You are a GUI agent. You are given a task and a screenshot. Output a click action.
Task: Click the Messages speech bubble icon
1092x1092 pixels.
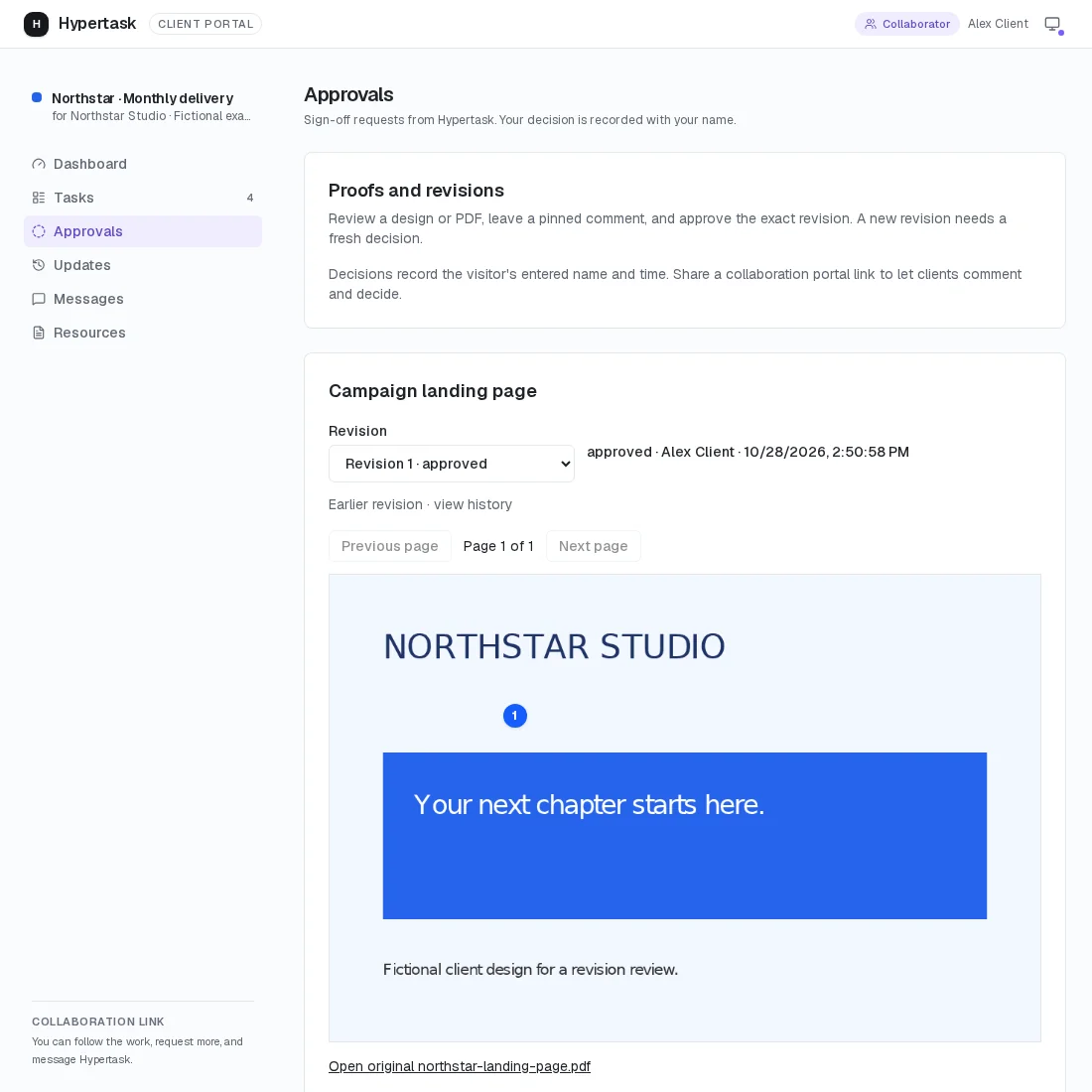click(x=39, y=299)
